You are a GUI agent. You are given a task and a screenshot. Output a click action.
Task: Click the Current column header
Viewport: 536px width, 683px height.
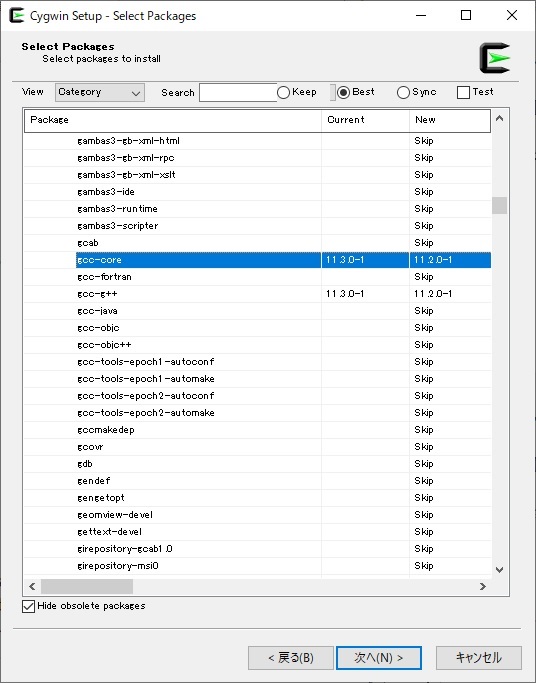click(x=365, y=120)
